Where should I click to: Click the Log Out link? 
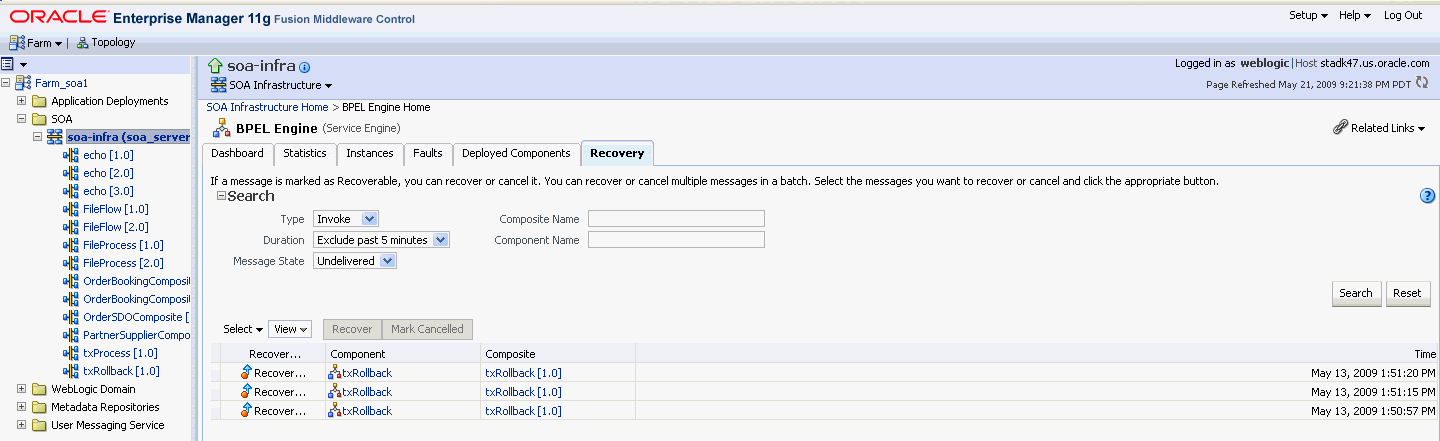[x=1403, y=15]
